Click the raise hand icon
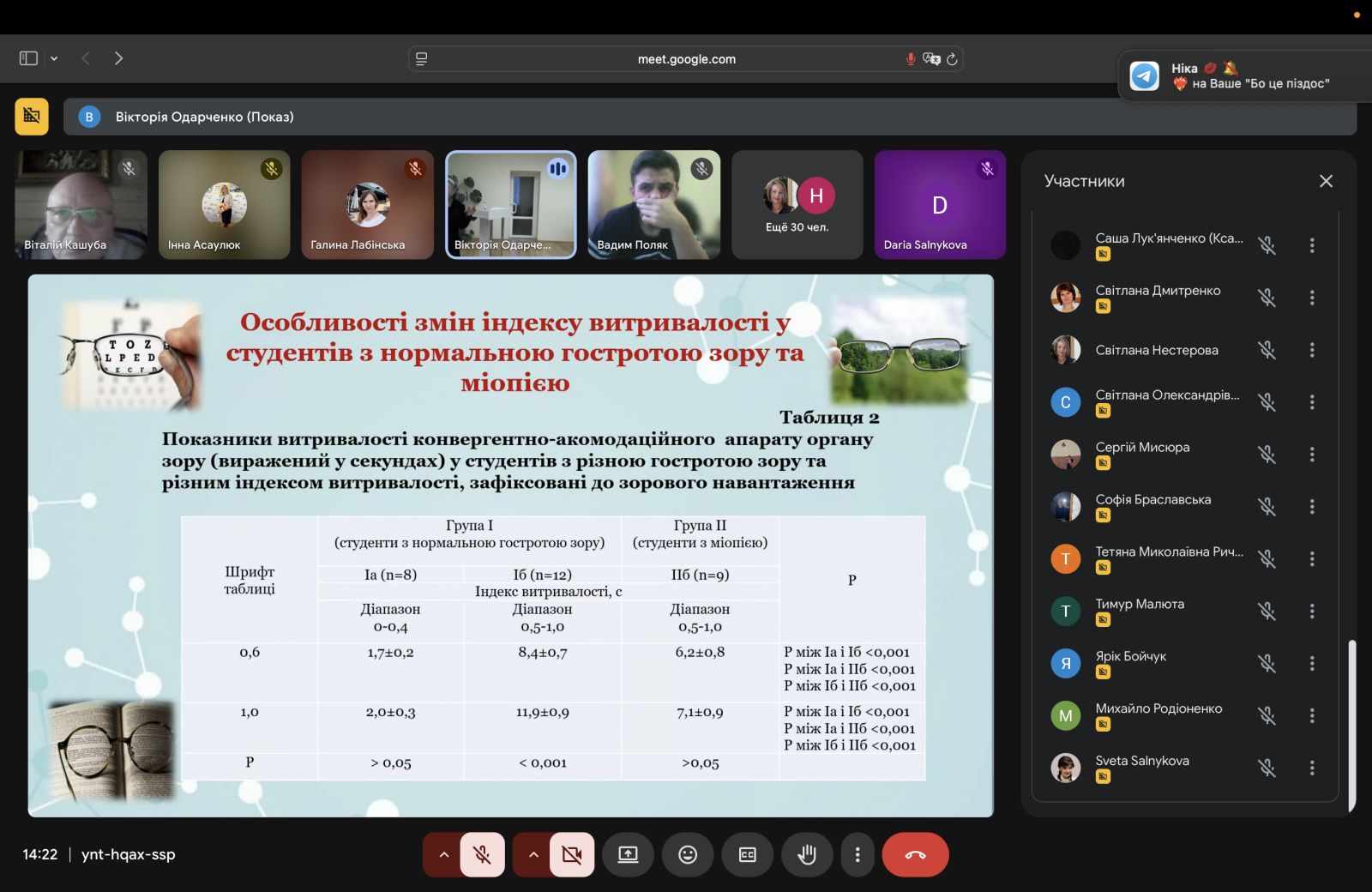This screenshot has height=892, width=1372. [806, 854]
